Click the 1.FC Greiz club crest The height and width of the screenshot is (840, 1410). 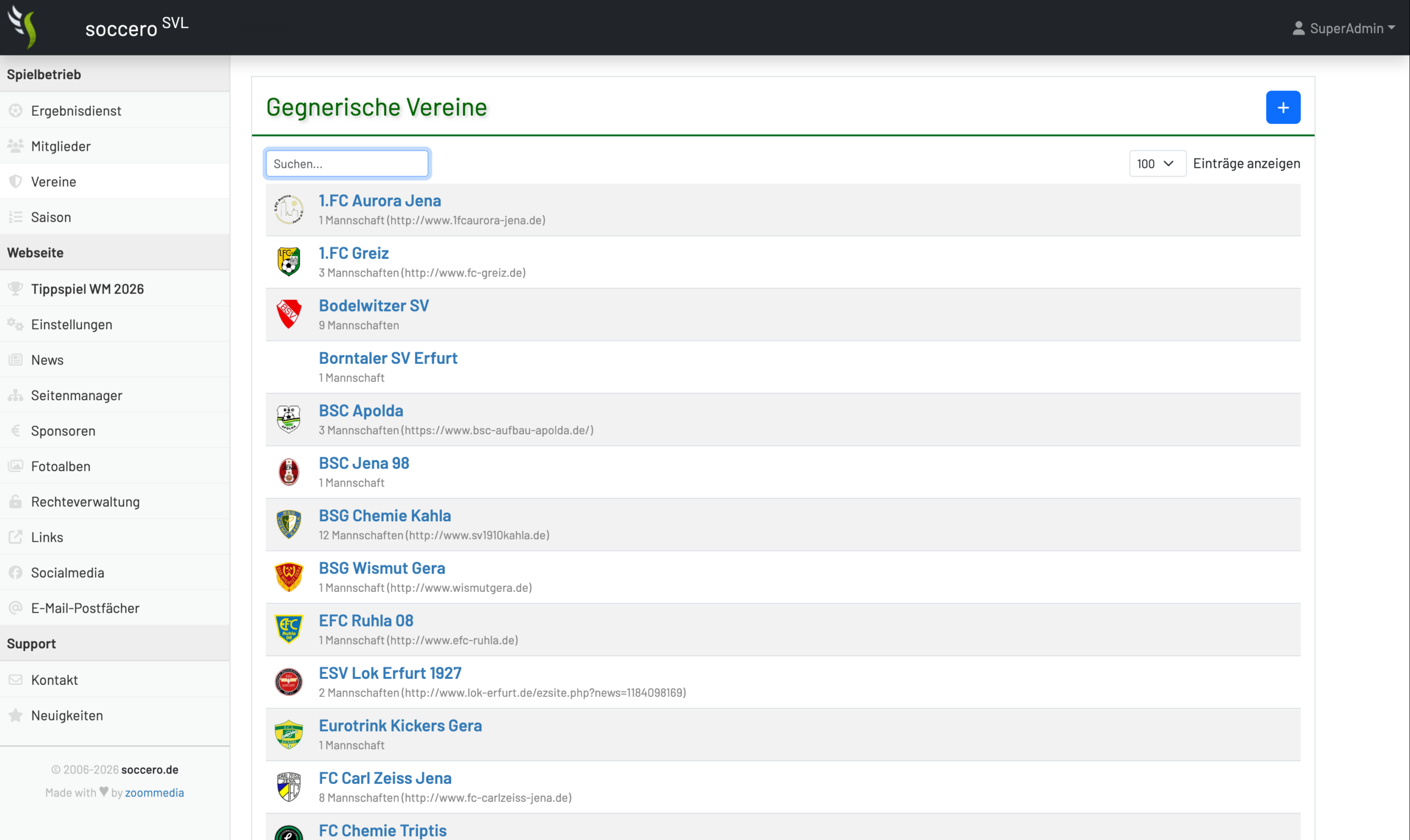[x=289, y=261]
